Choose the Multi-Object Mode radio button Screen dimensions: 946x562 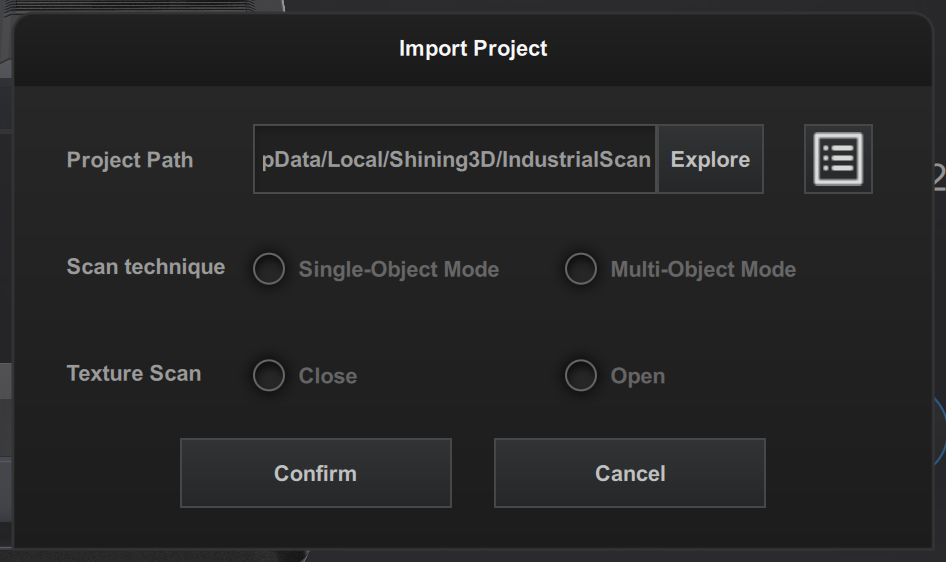(581, 269)
